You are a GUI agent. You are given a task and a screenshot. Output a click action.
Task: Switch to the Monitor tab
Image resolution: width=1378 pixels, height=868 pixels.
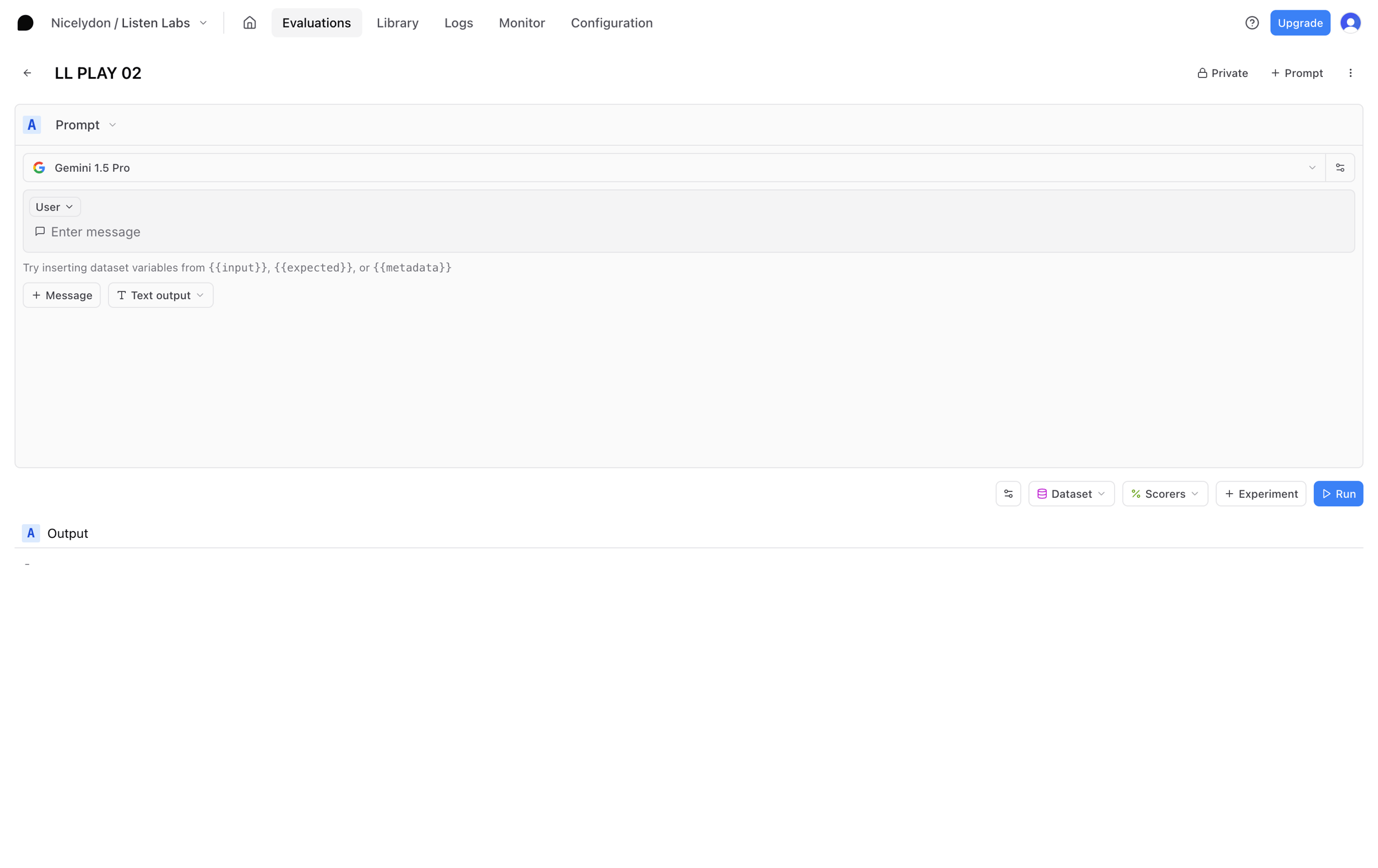pyautogui.click(x=522, y=23)
